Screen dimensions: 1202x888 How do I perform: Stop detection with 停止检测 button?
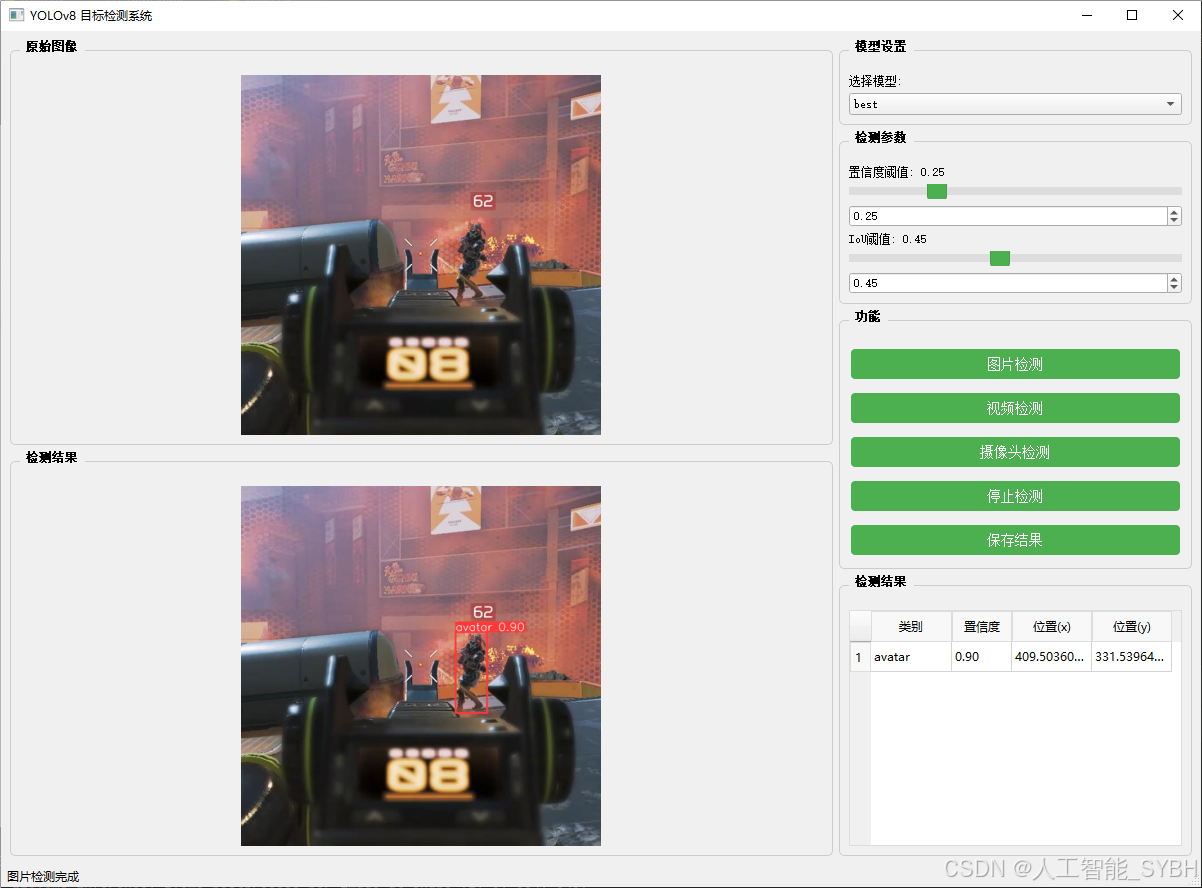pyautogui.click(x=1015, y=496)
